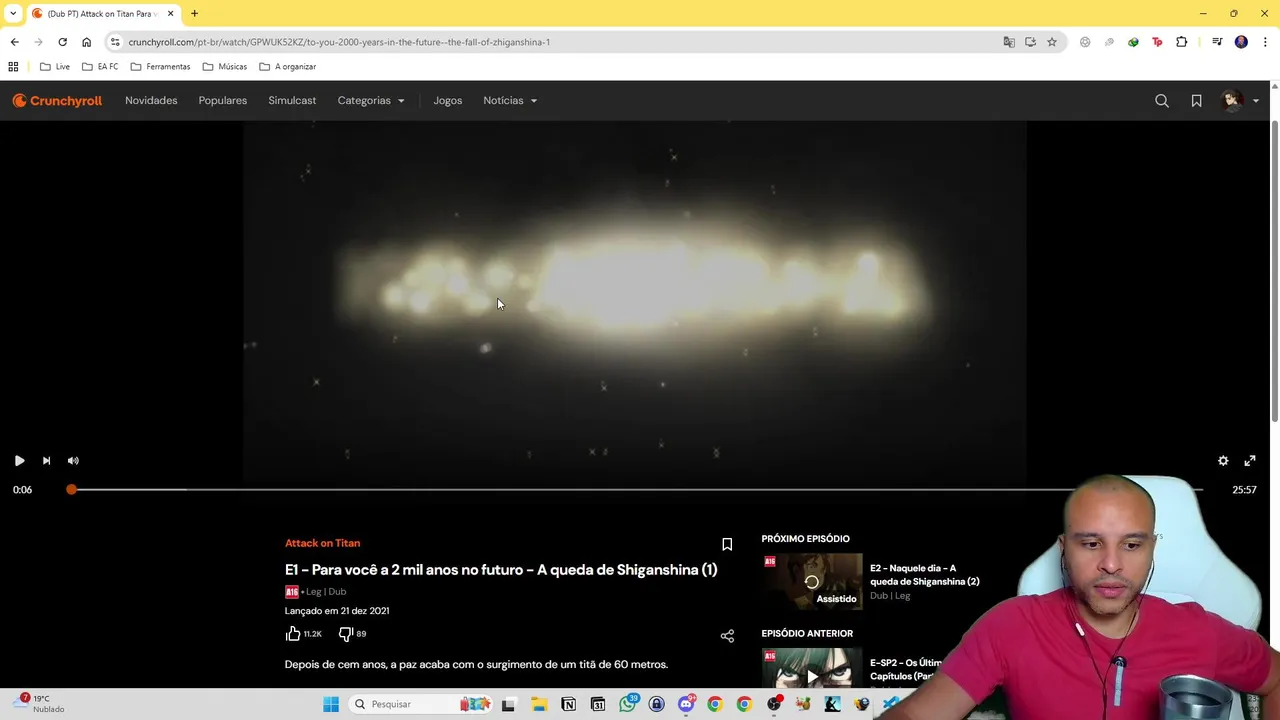Open Novidades in the navigation
This screenshot has width=1280, height=720.
point(151,101)
